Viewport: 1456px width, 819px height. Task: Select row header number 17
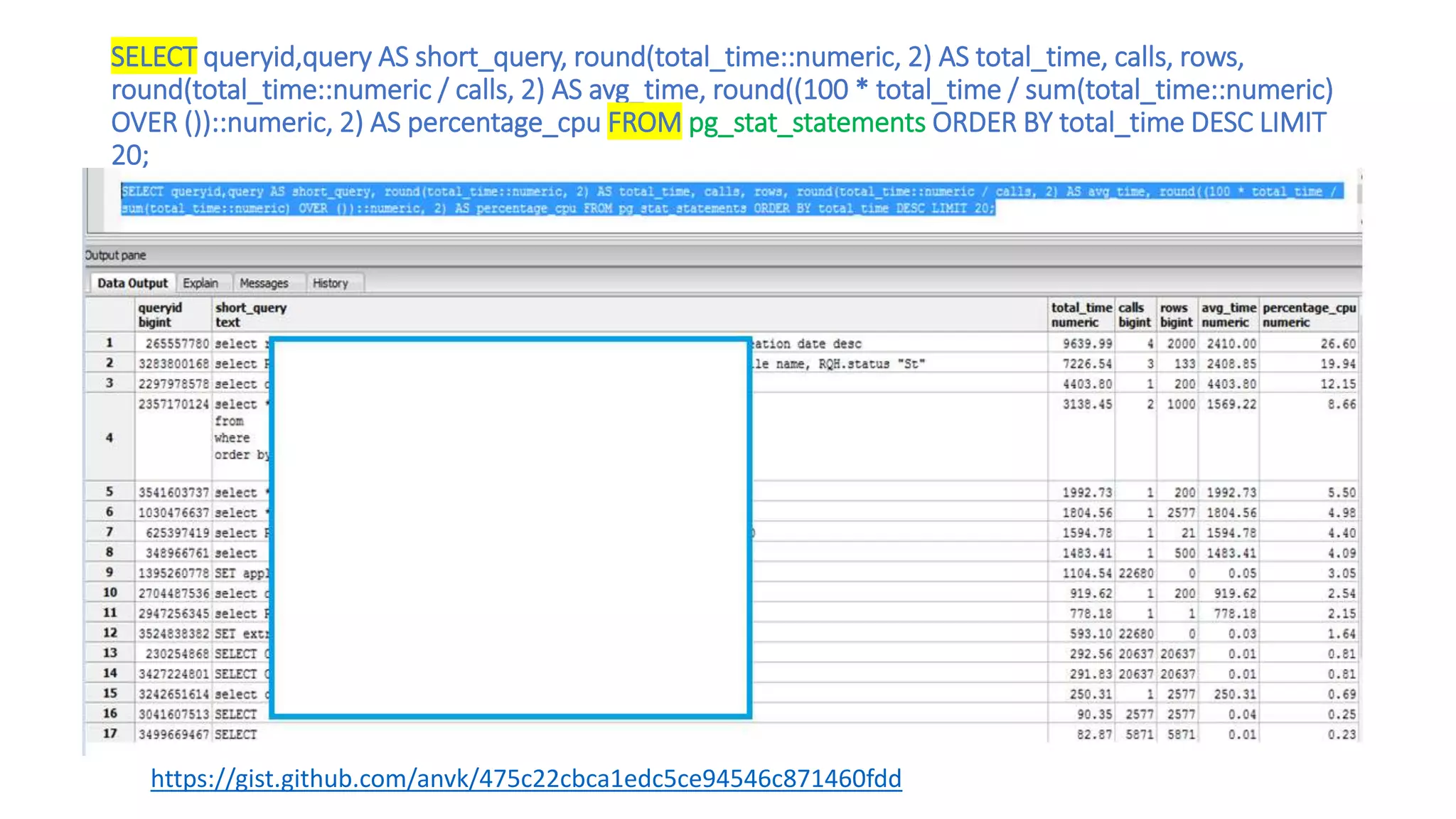pos(109,733)
